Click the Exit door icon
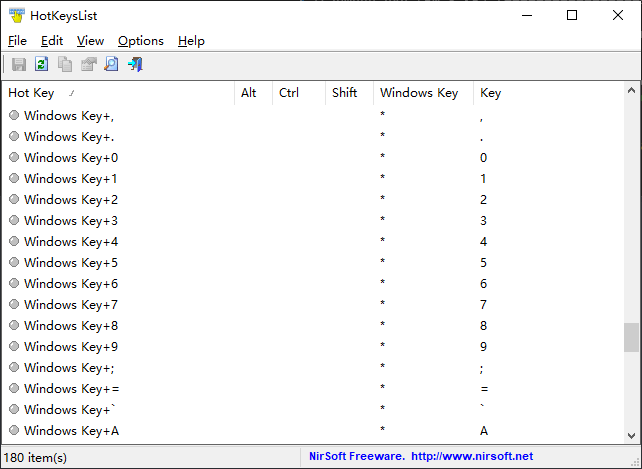 click(x=135, y=65)
